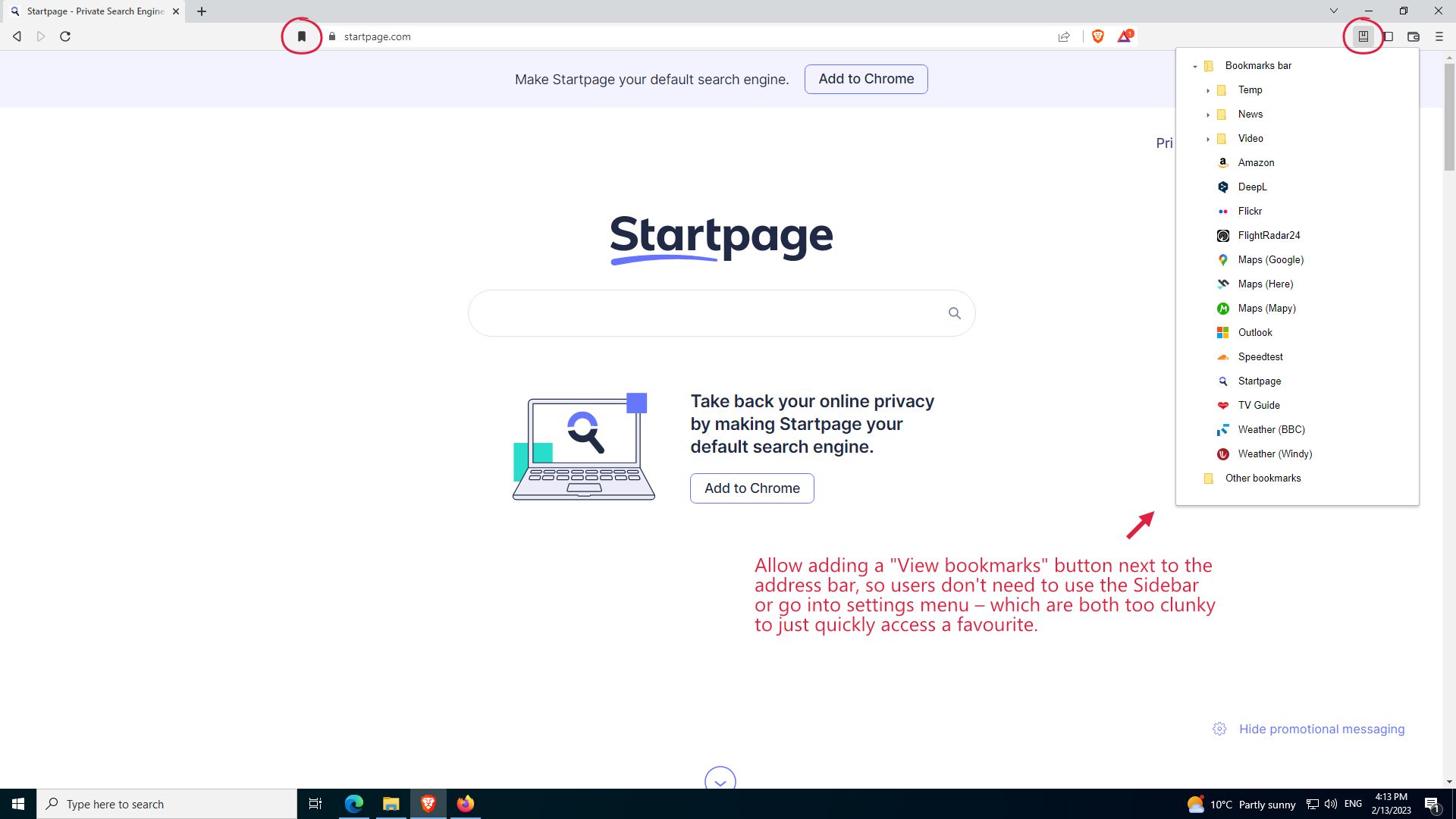Open Brave Rewards
Screen dimensions: 1456x819
pyautogui.click(x=1125, y=36)
